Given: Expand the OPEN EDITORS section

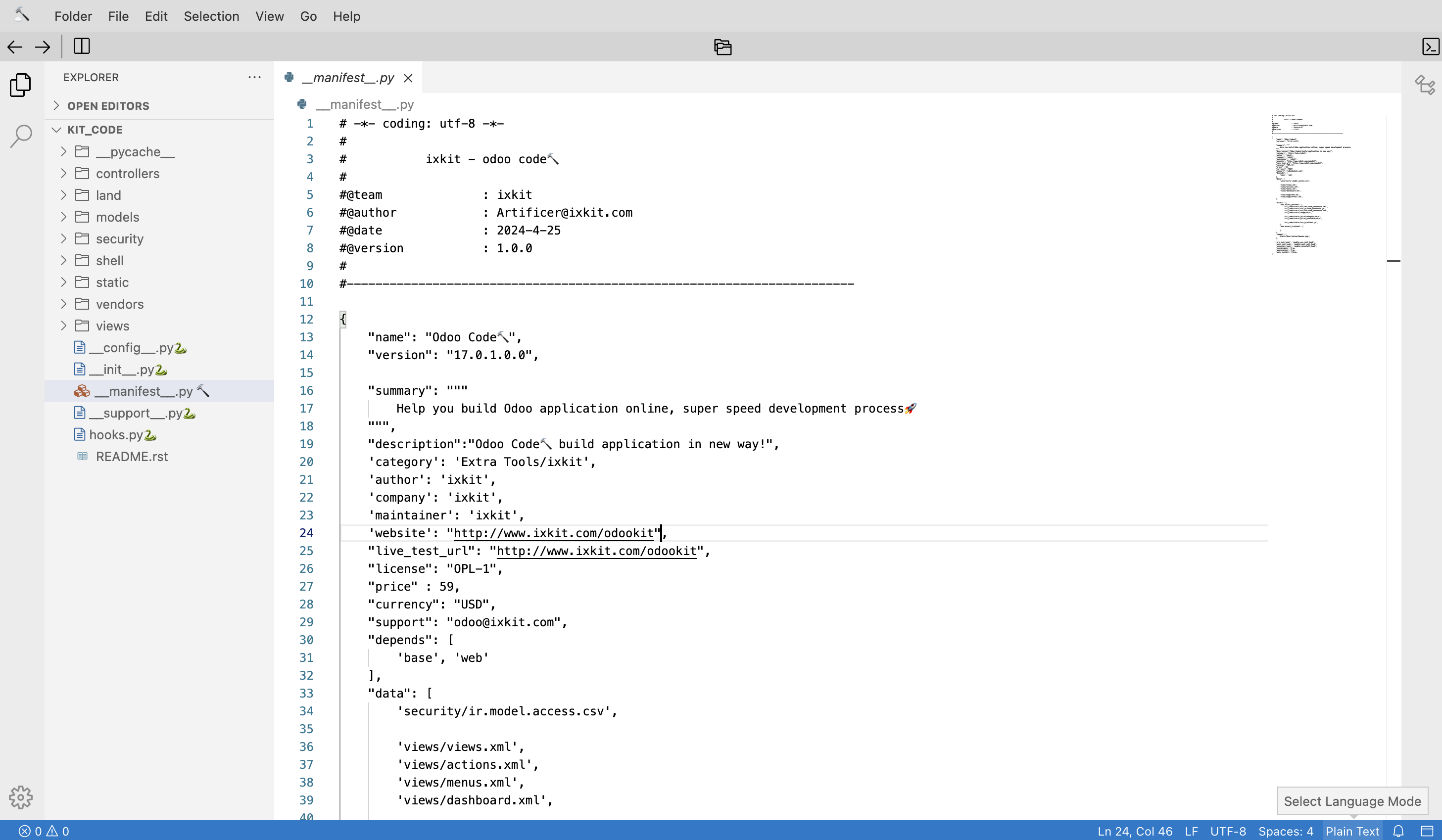Looking at the screenshot, I should 107,106.
